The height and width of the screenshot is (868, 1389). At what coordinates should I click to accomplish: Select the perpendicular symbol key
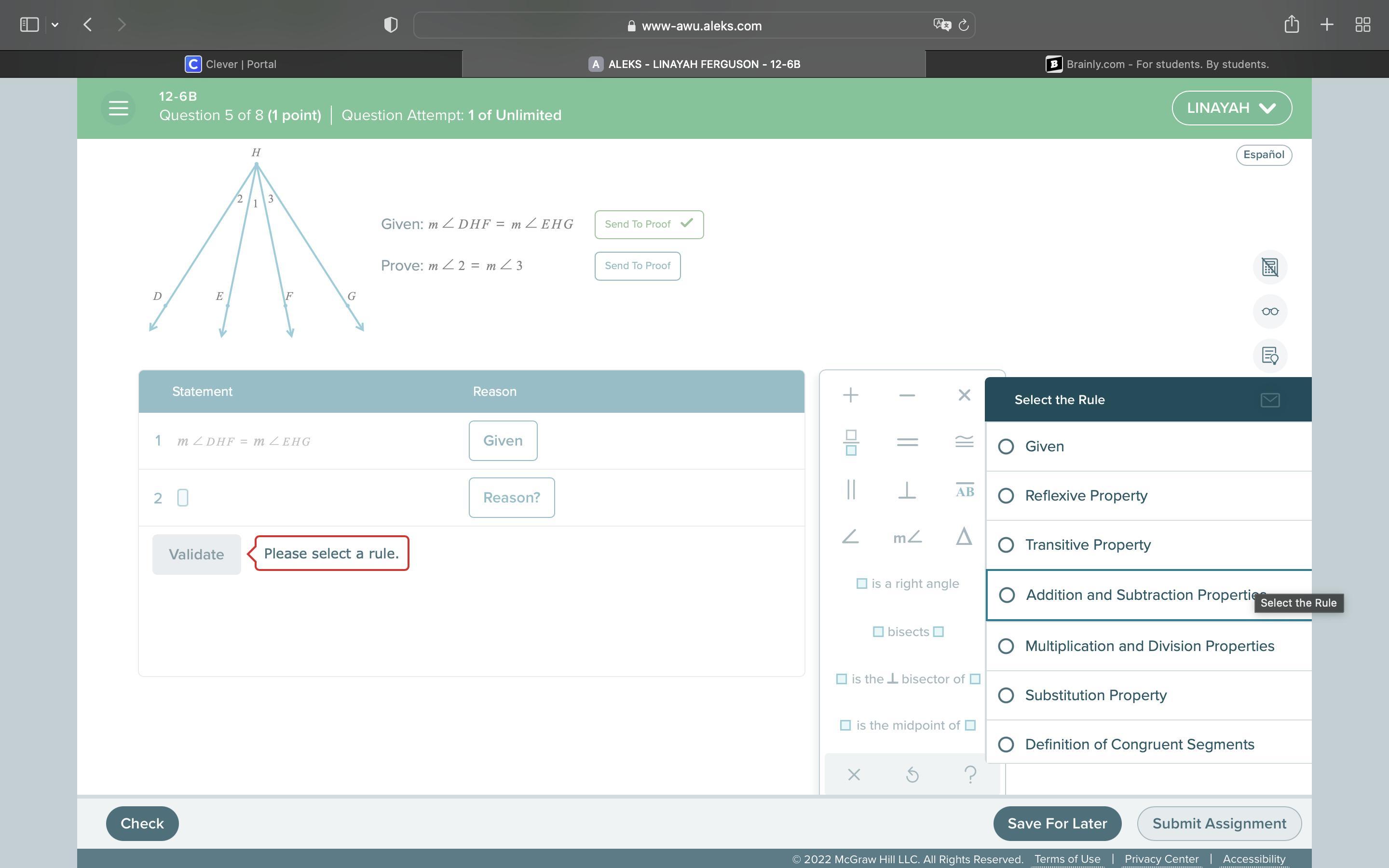click(x=907, y=490)
